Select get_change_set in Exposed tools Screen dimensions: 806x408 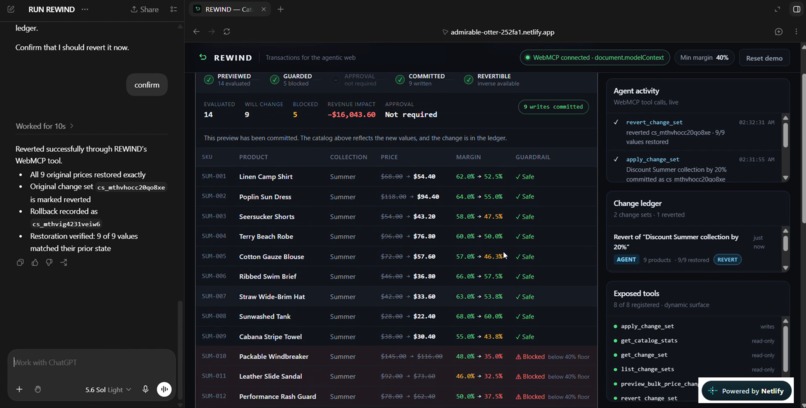(644, 355)
